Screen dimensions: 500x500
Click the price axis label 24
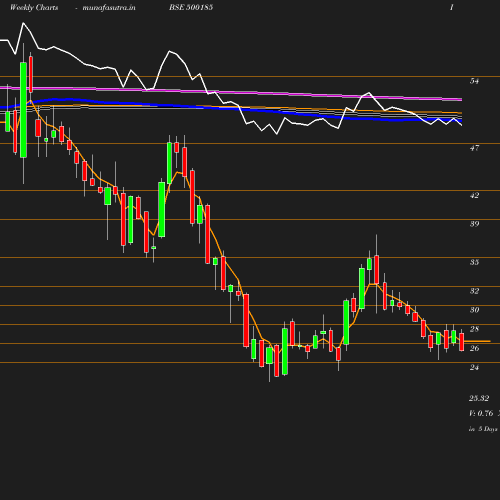point(474,367)
